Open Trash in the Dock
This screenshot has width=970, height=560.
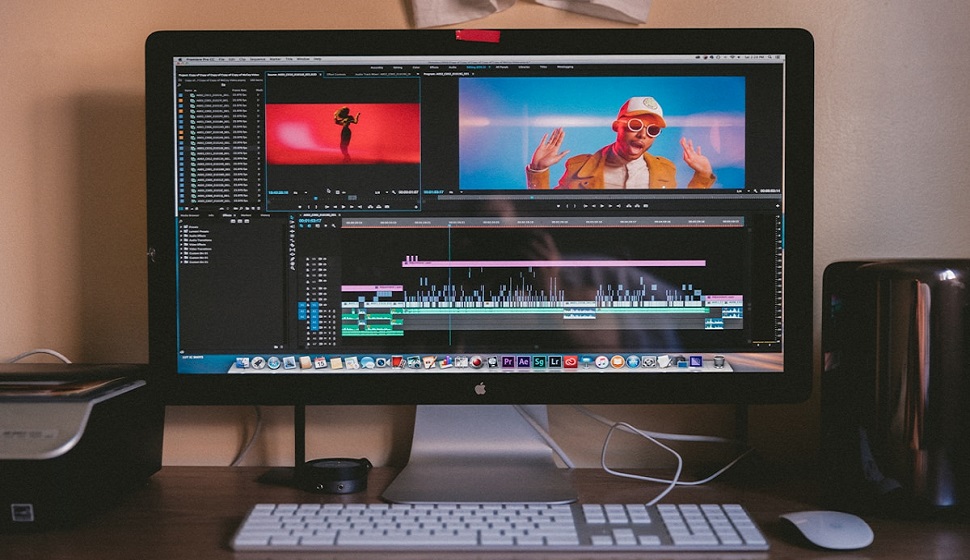[x=719, y=362]
